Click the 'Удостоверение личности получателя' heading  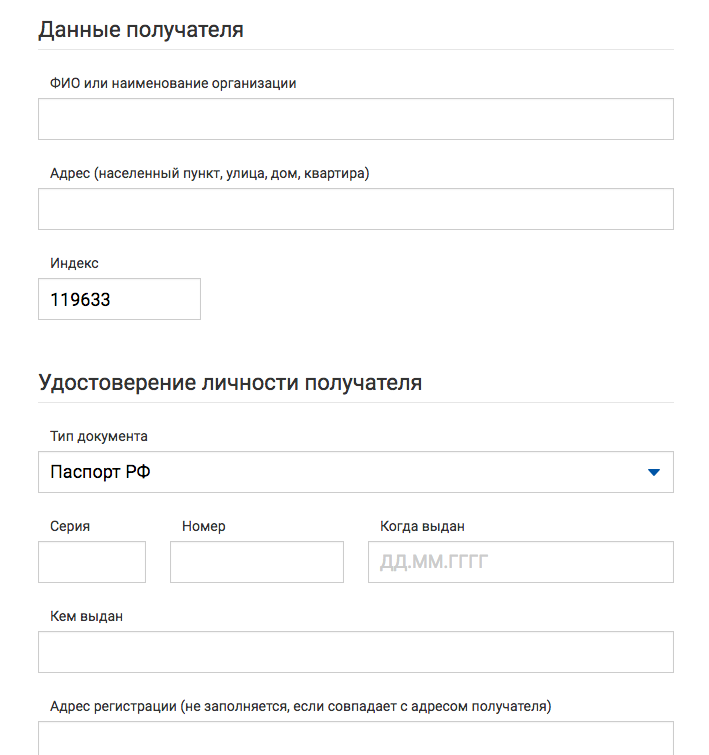click(x=230, y=383)
